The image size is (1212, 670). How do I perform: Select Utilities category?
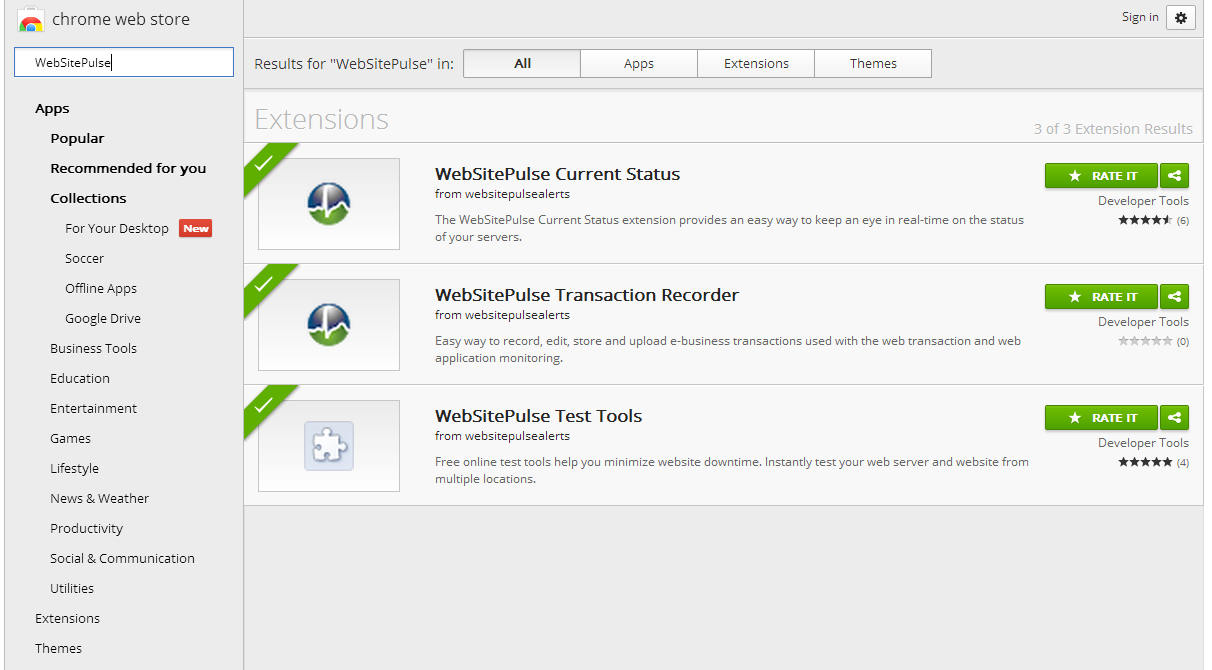[x=72, y=588]
